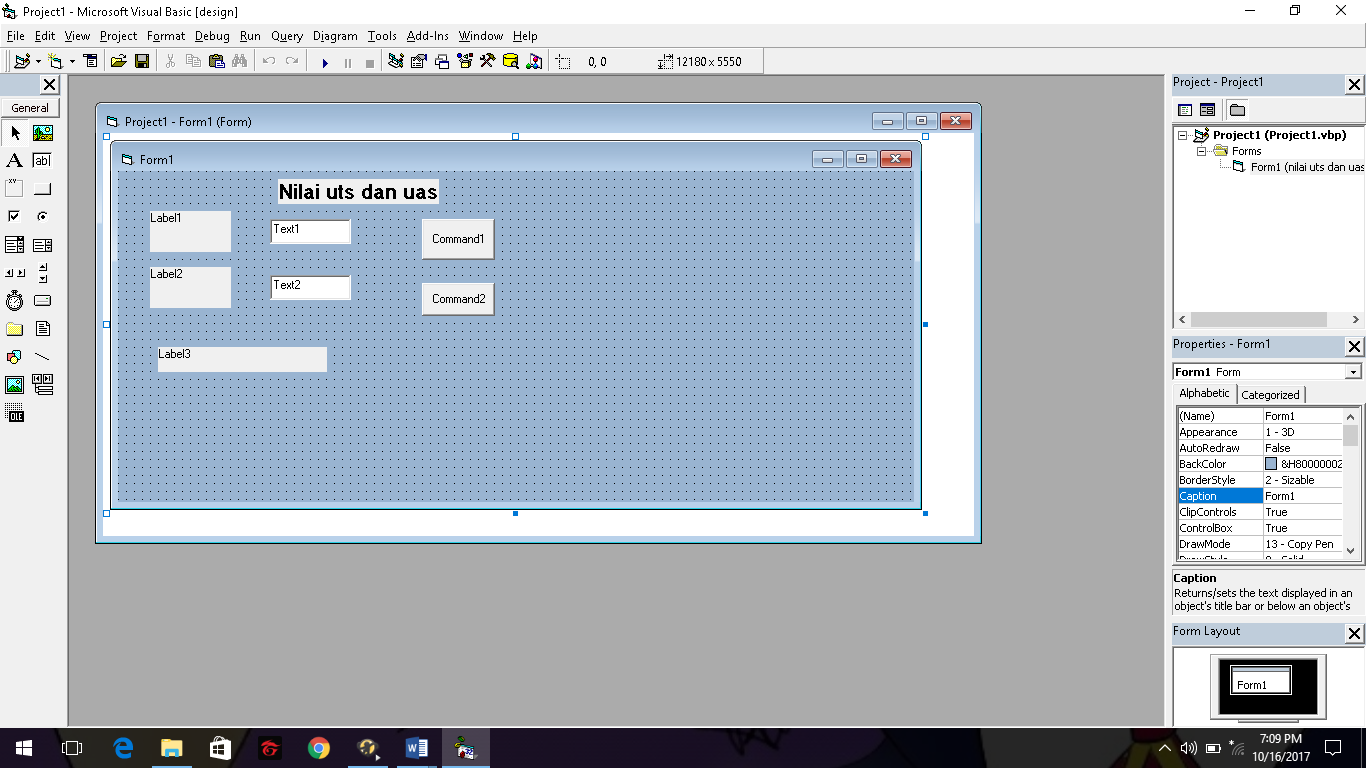Open the Diagram menu
This screenshot has height=768, width=1366.
pyautogui.click(x=334, y=36)
